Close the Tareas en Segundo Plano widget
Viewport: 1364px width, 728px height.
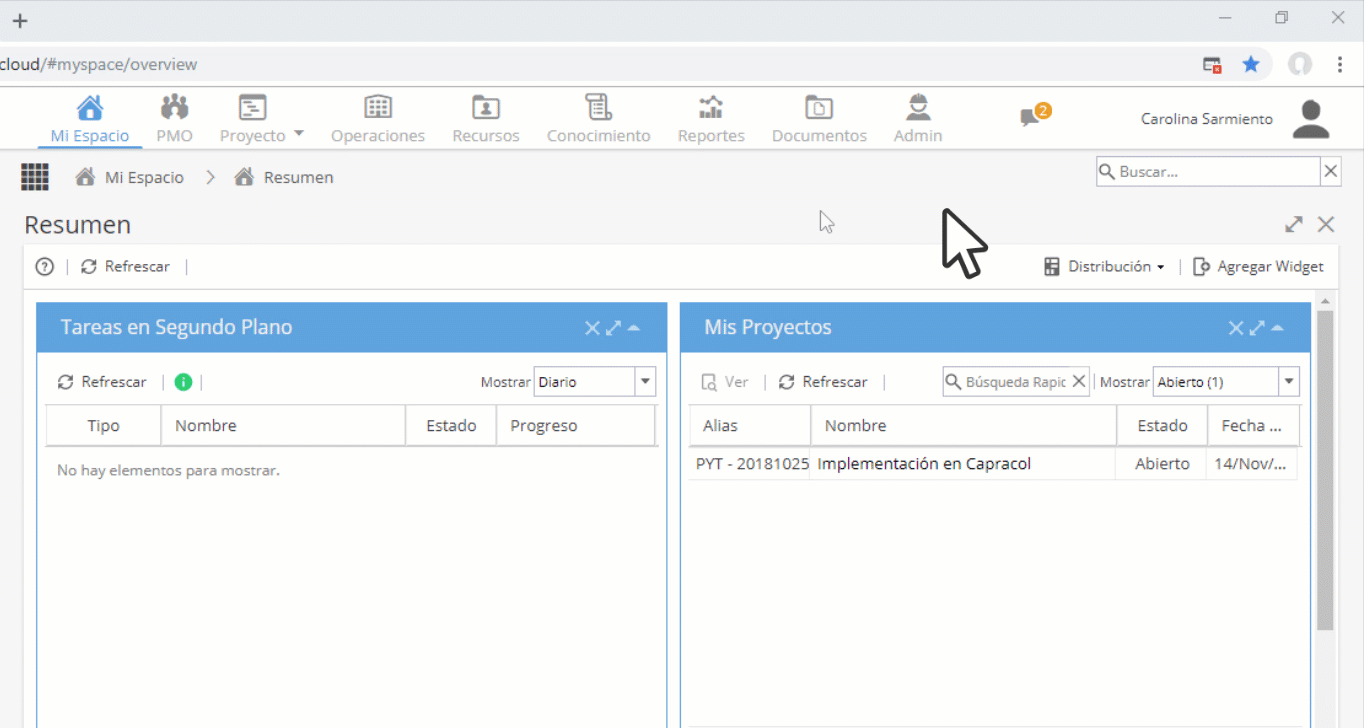tap(592, 328)
